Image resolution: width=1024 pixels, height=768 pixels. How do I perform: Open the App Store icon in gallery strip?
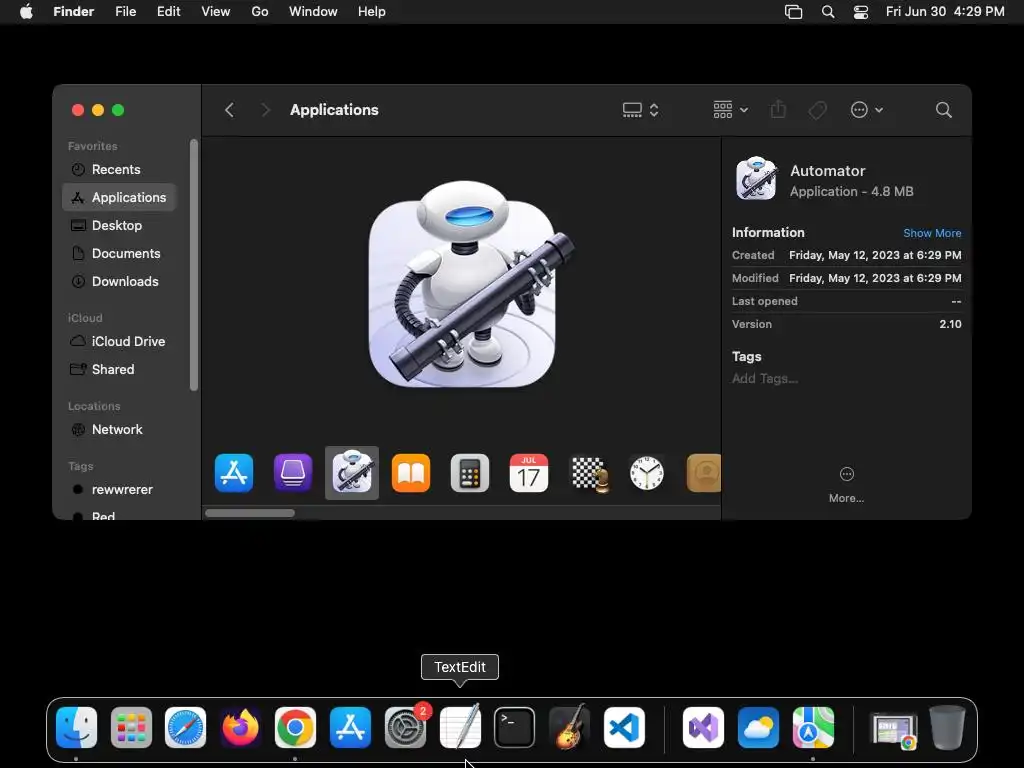tap(234, 473)
